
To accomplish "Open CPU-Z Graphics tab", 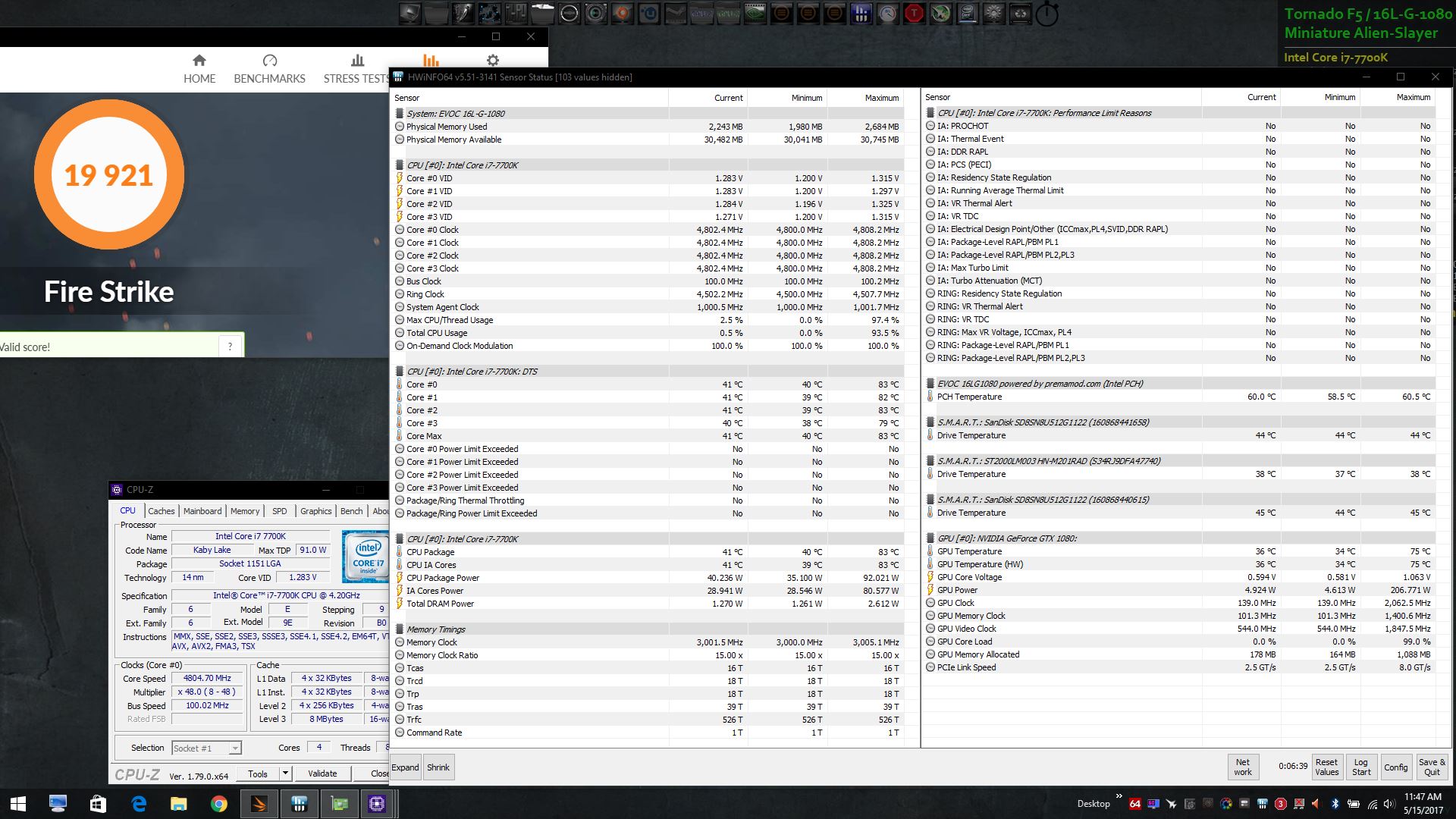I will (315, 511).
